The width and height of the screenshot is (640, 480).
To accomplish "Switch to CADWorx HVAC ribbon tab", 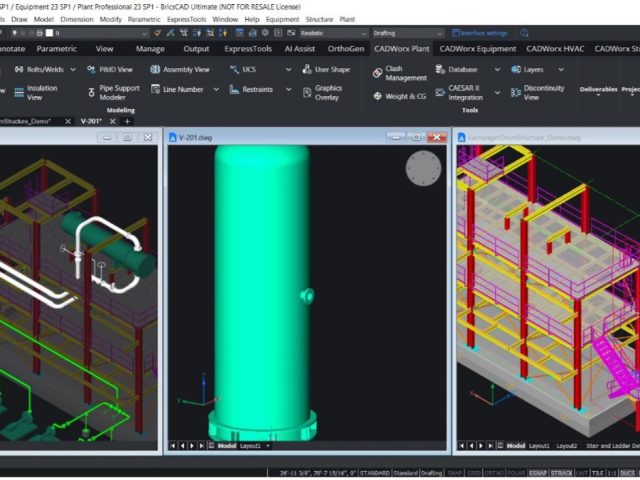I will (x=555, y=49).
